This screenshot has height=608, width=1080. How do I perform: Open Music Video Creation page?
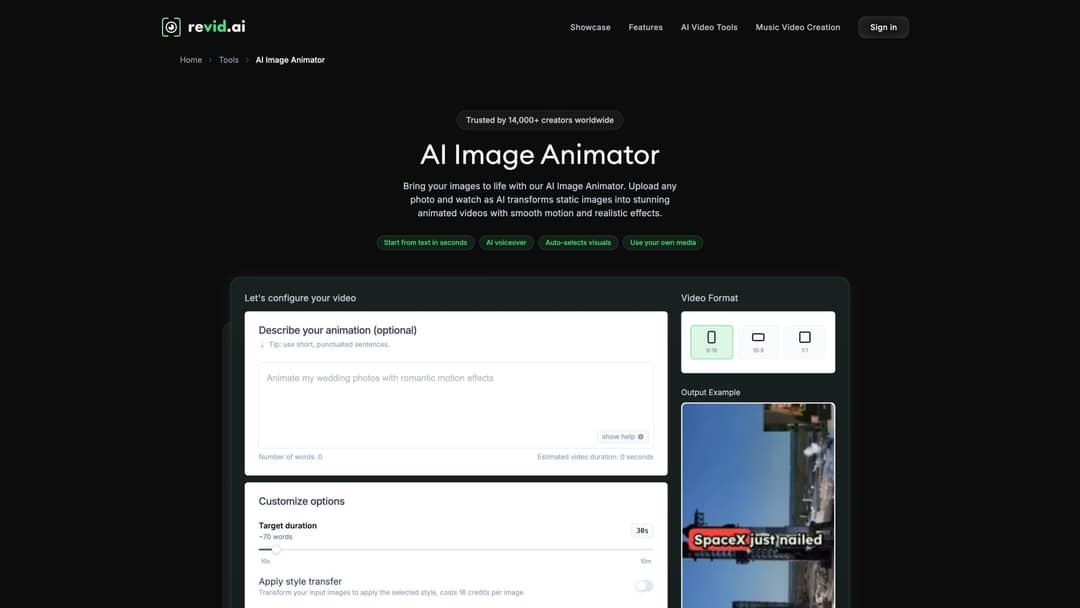[798, 28]
